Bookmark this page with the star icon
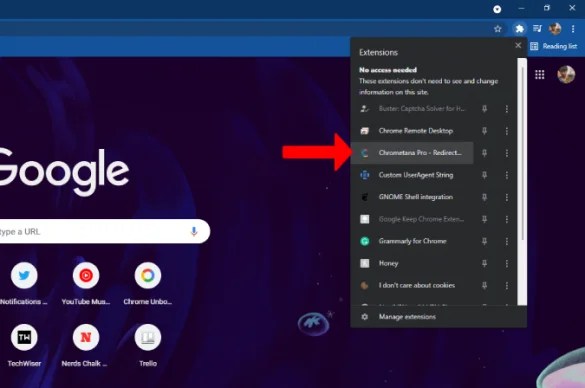The height and width of the screenshot is (388, 585). 498,29
